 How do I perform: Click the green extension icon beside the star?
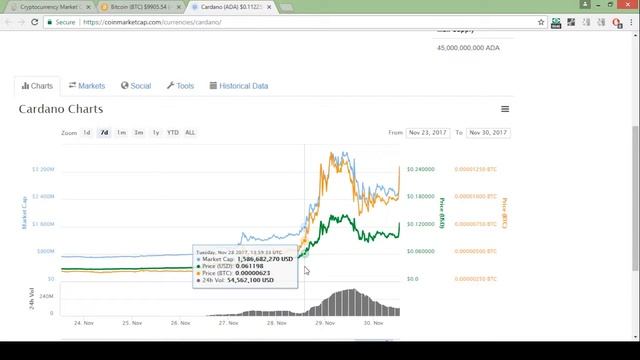(556, 23)
